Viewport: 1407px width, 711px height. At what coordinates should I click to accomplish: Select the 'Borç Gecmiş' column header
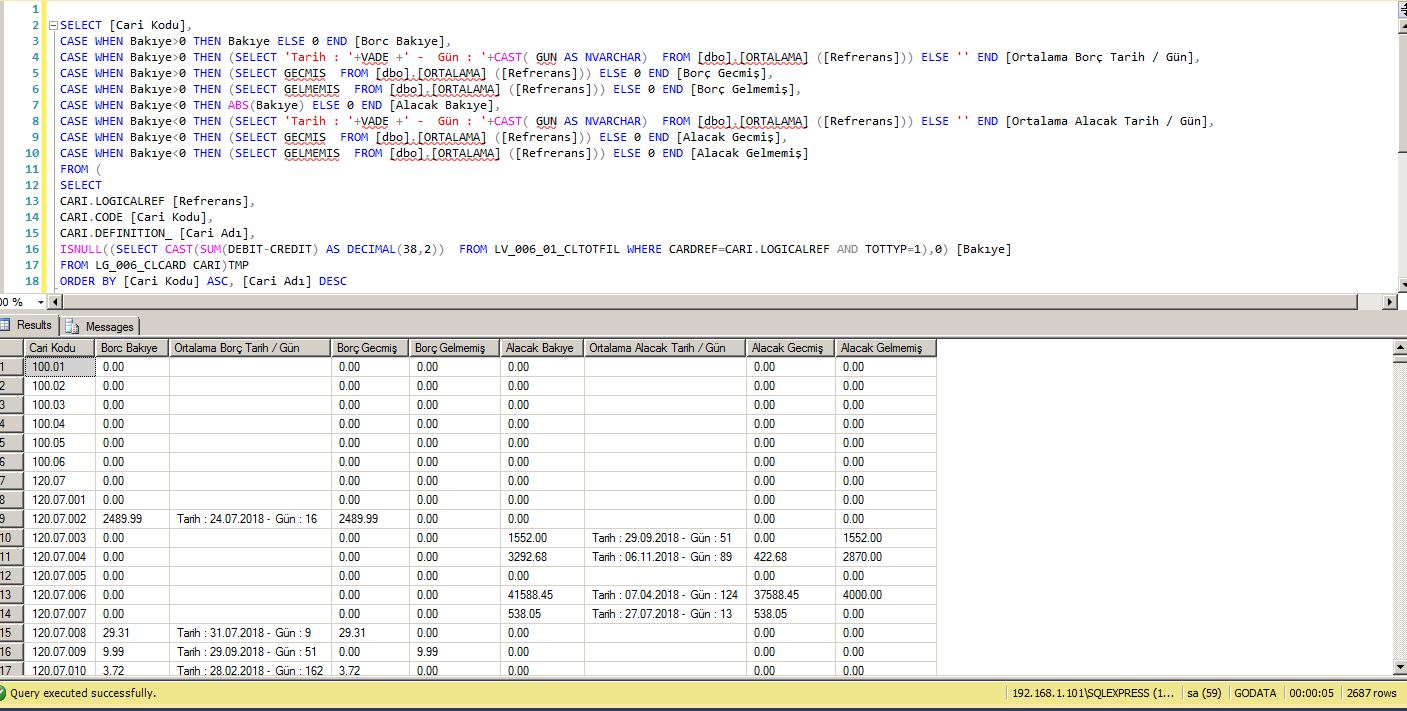pyautogui.click(x=369, y=348)
